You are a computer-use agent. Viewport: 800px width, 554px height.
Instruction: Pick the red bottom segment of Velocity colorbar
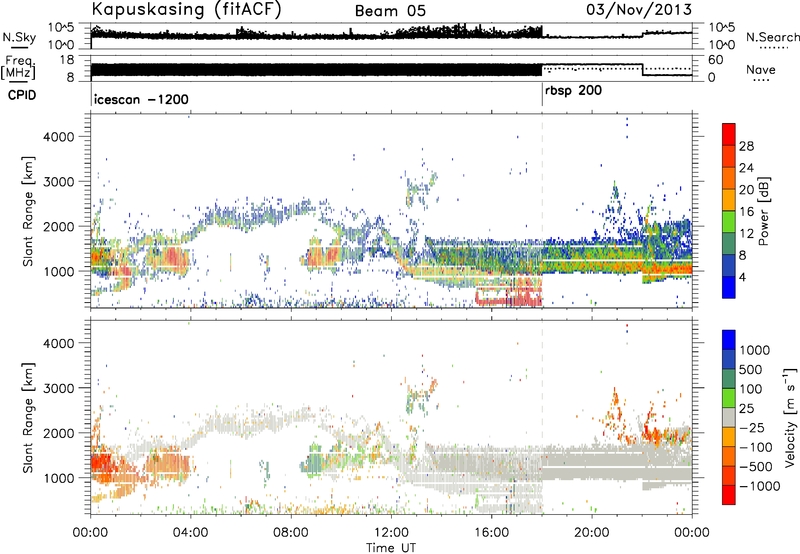(729, 495)
